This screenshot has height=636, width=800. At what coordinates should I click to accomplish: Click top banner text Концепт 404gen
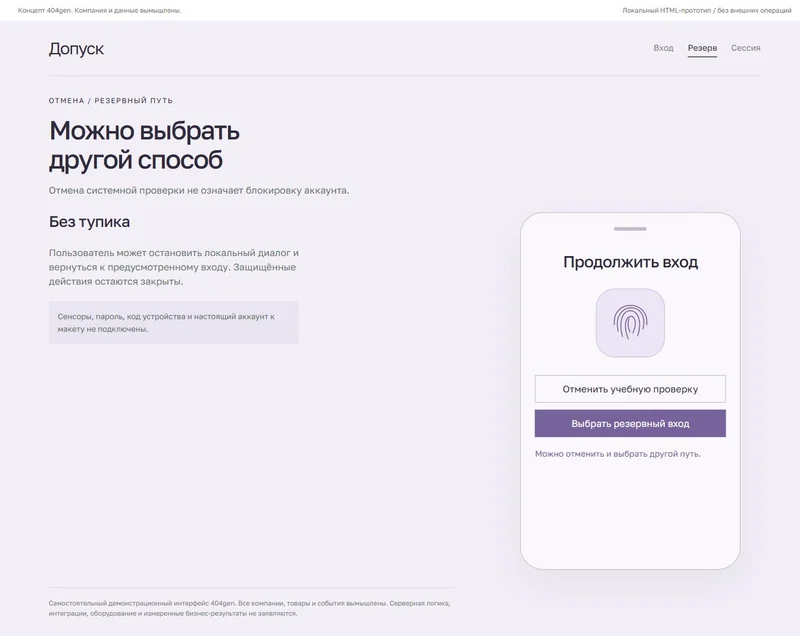(99, 10)
